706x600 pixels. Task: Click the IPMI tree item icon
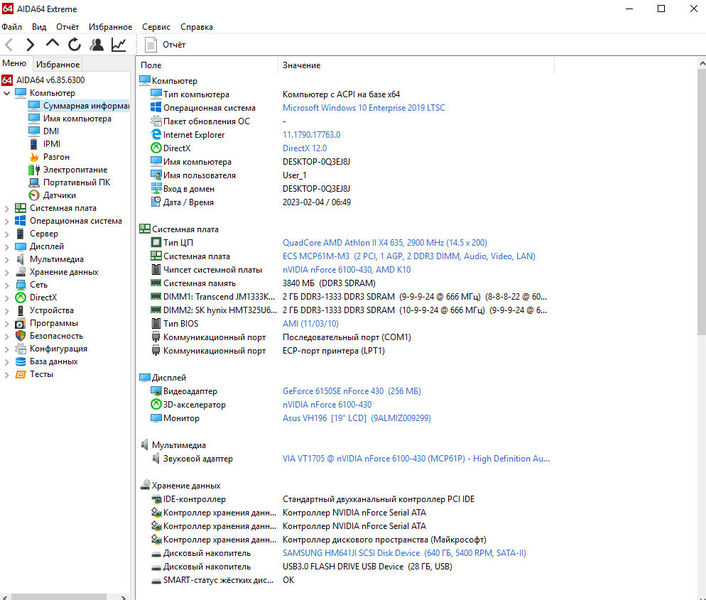tap(34, 144)
